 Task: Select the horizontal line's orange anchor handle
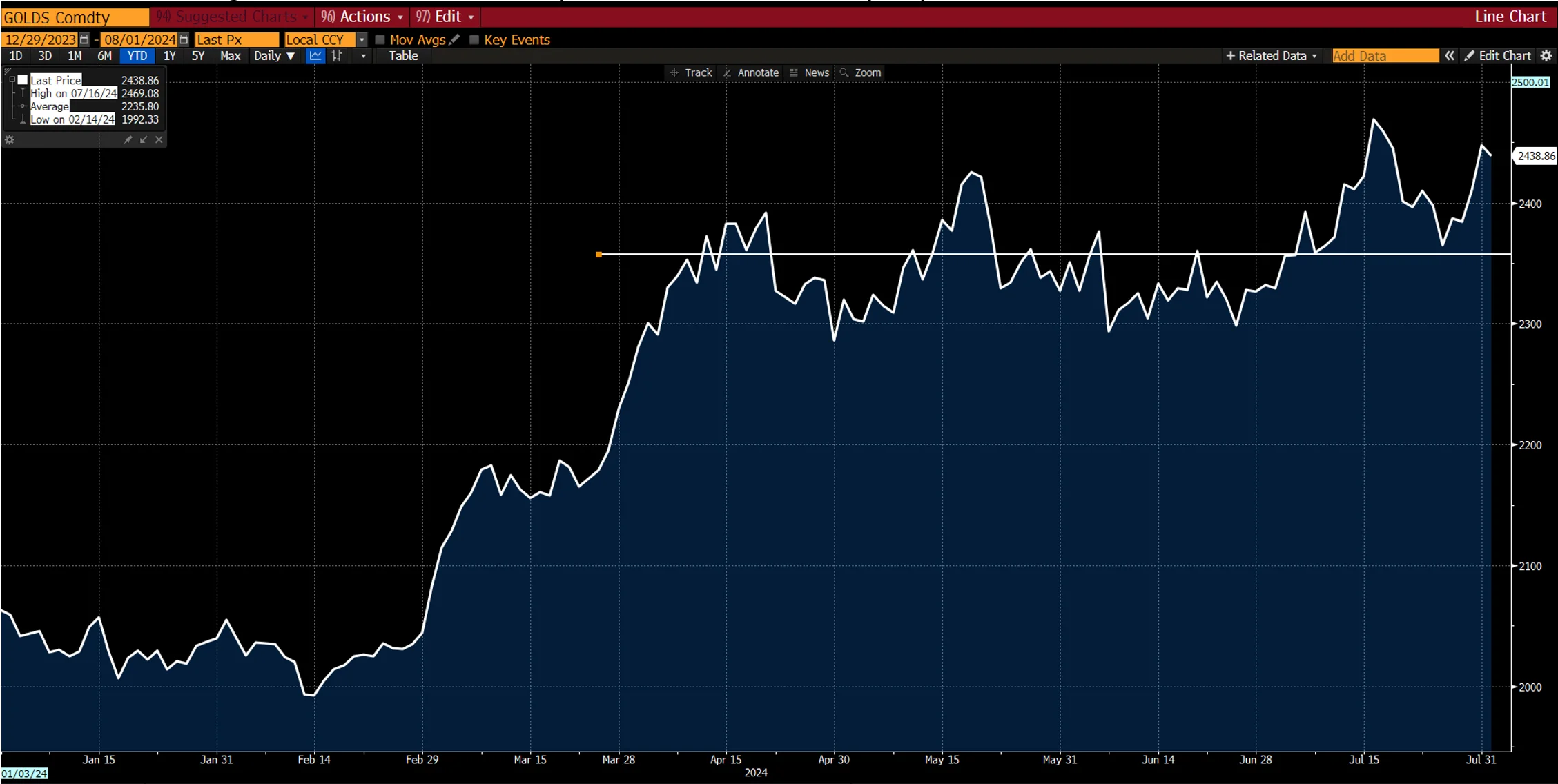point(598,255)
